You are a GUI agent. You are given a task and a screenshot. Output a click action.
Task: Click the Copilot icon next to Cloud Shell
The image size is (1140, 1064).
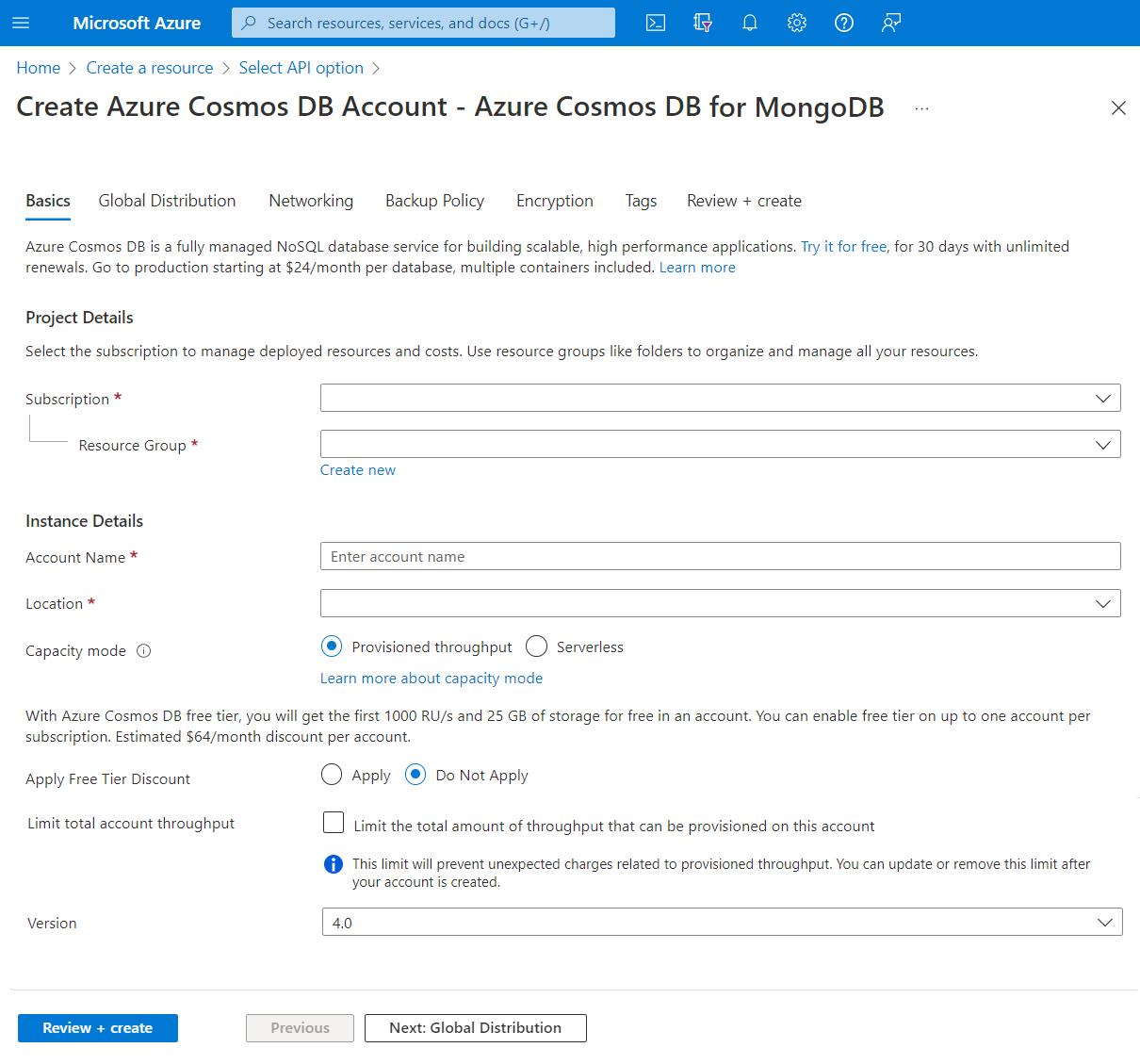point(703,23)
